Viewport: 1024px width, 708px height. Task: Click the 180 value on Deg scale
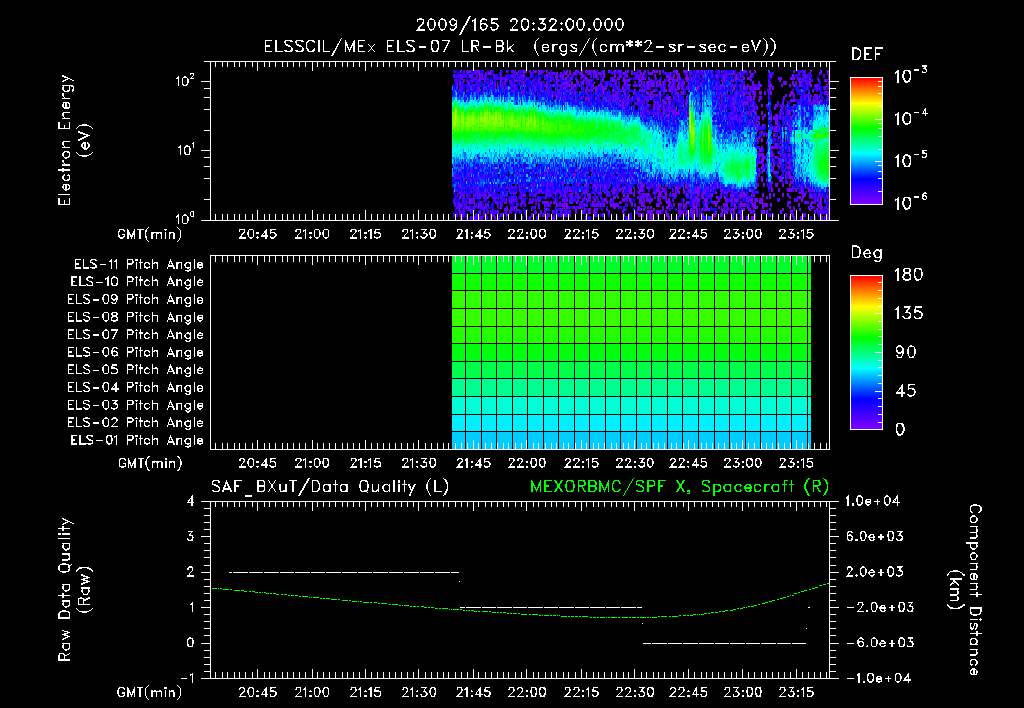coord(908,274)
